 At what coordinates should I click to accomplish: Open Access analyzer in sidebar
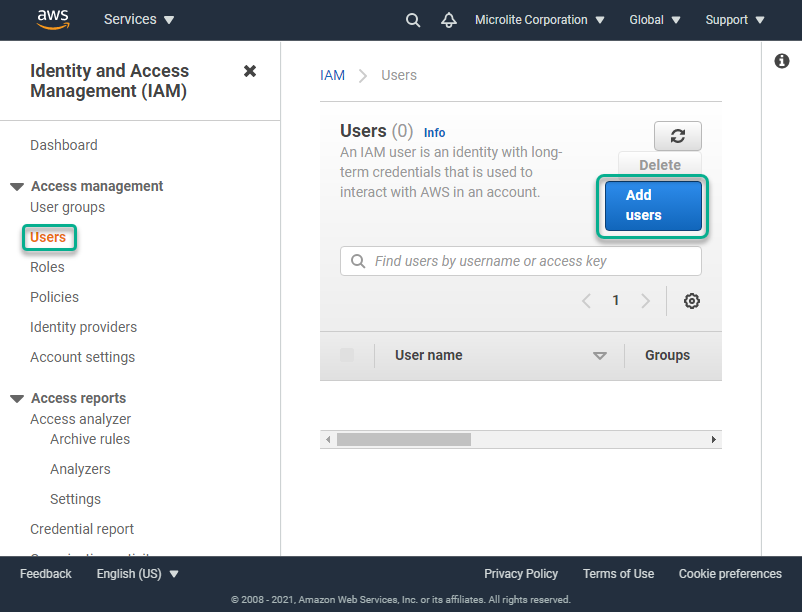pos(80,419)
